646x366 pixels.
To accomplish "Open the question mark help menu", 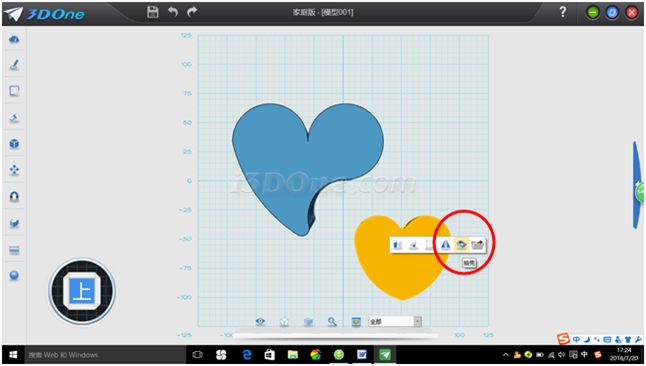I will (x=563, y=12).
